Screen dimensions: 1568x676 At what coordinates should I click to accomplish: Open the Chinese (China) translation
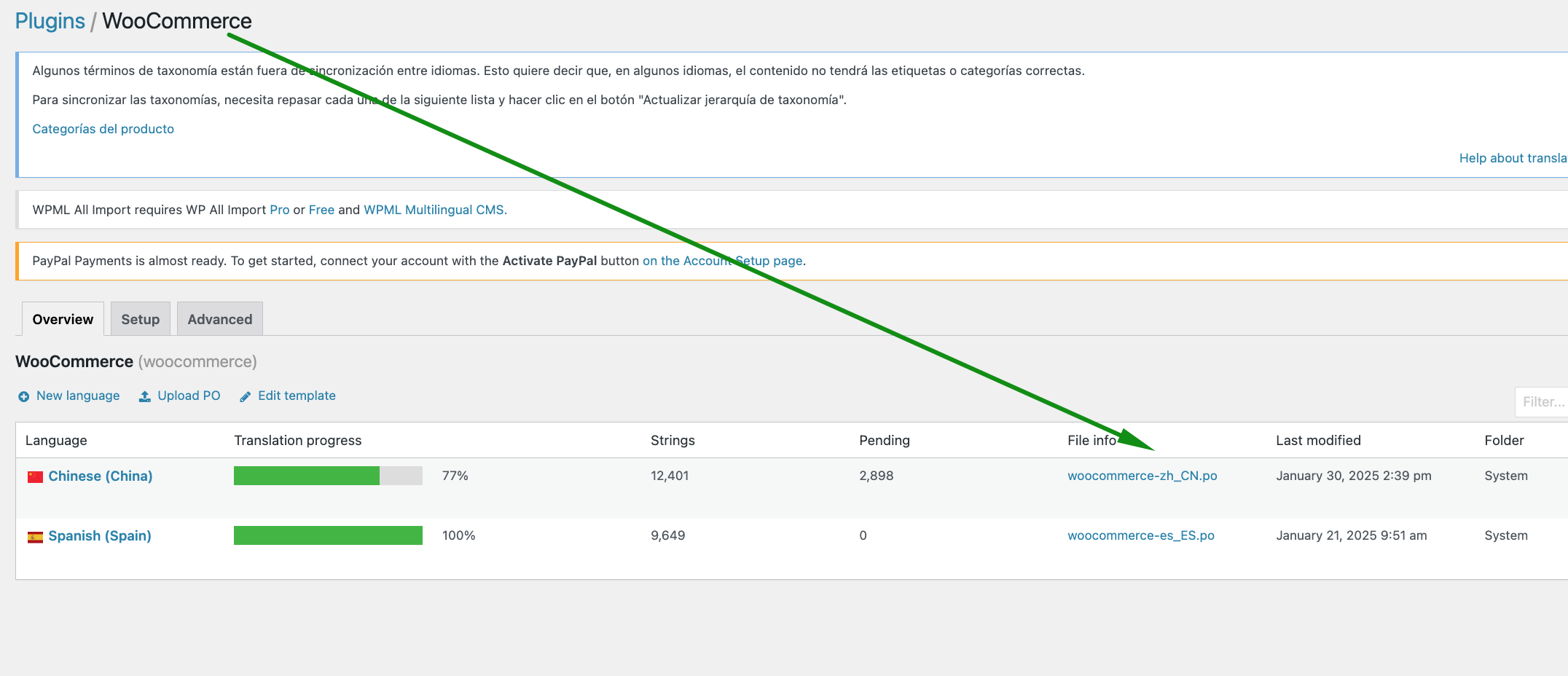(x=101, y=476)
